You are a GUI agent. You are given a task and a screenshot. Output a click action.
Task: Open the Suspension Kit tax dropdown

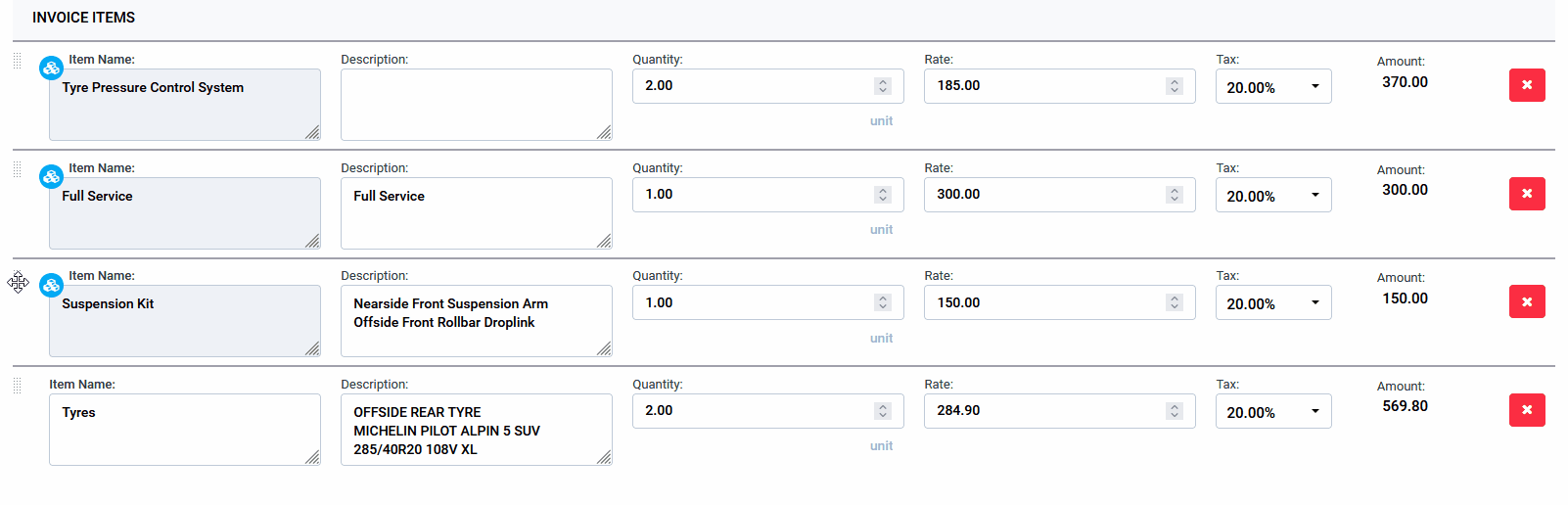point(1272,303)
